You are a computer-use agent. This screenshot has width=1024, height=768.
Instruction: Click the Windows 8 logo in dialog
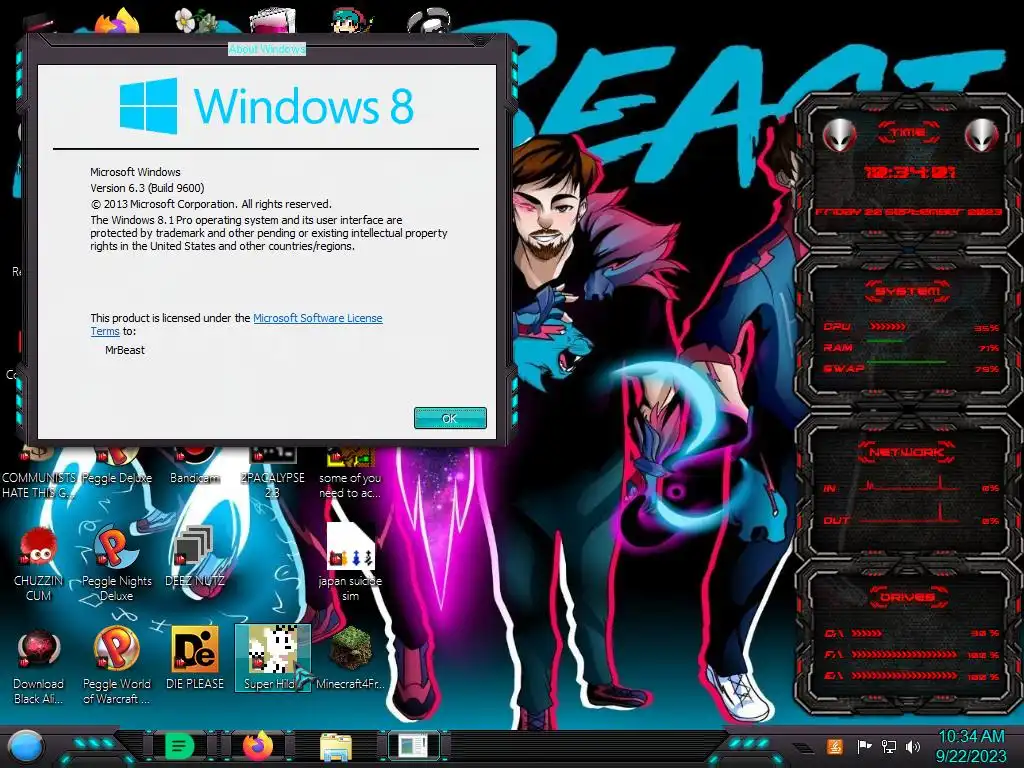click(266, 106)
